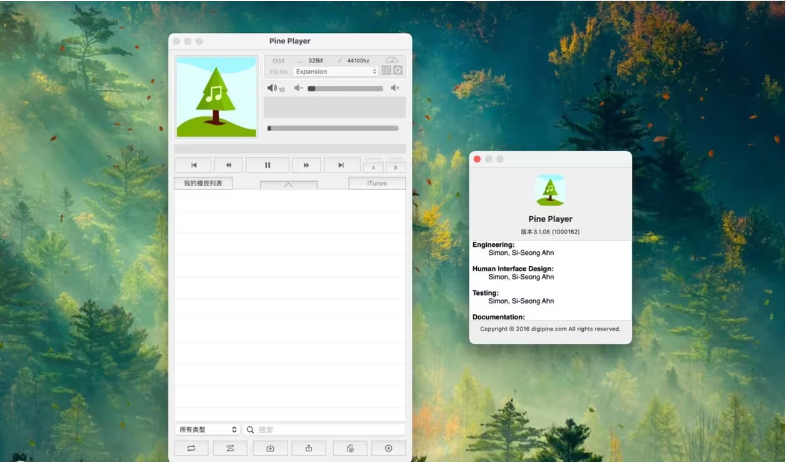Screen dimensions: 786x462
Task: Click the Documentation heading in About window
Action: tap(498, 317)
